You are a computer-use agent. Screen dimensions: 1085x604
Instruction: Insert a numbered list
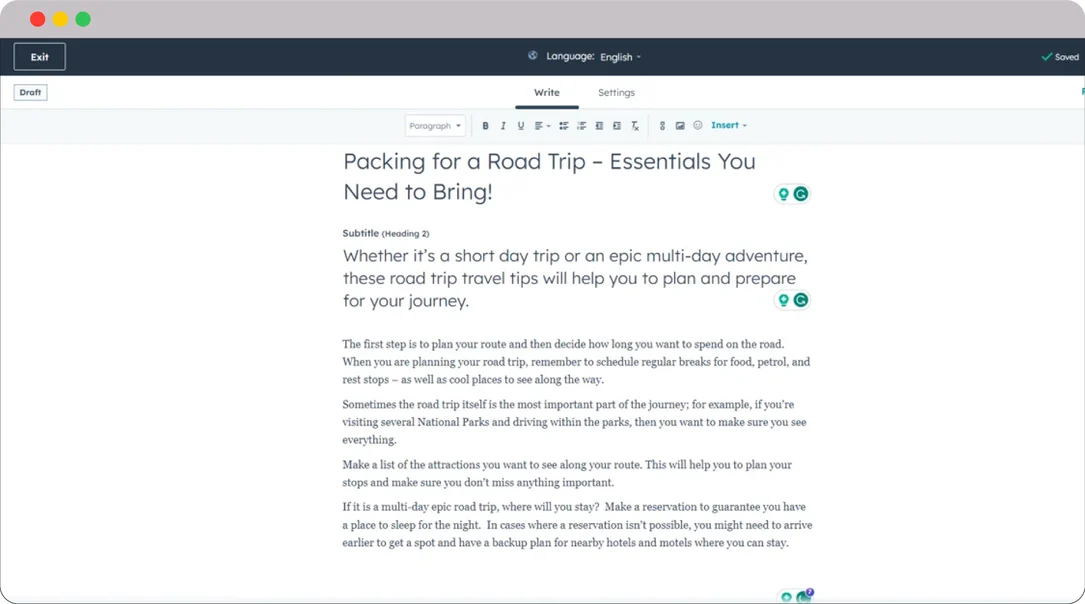pos(581,126)
